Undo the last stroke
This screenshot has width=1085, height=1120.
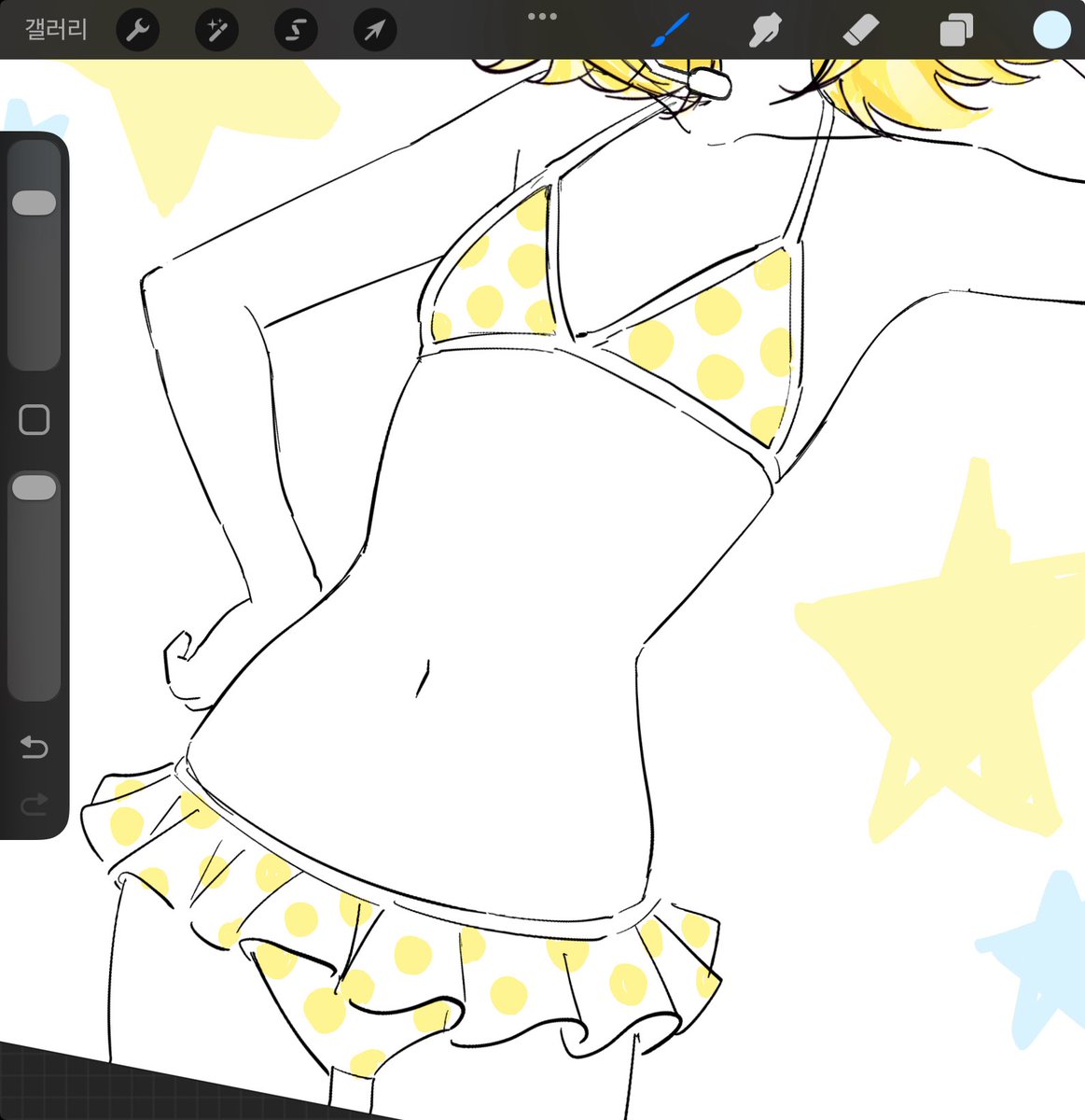(x=35, y=748)
